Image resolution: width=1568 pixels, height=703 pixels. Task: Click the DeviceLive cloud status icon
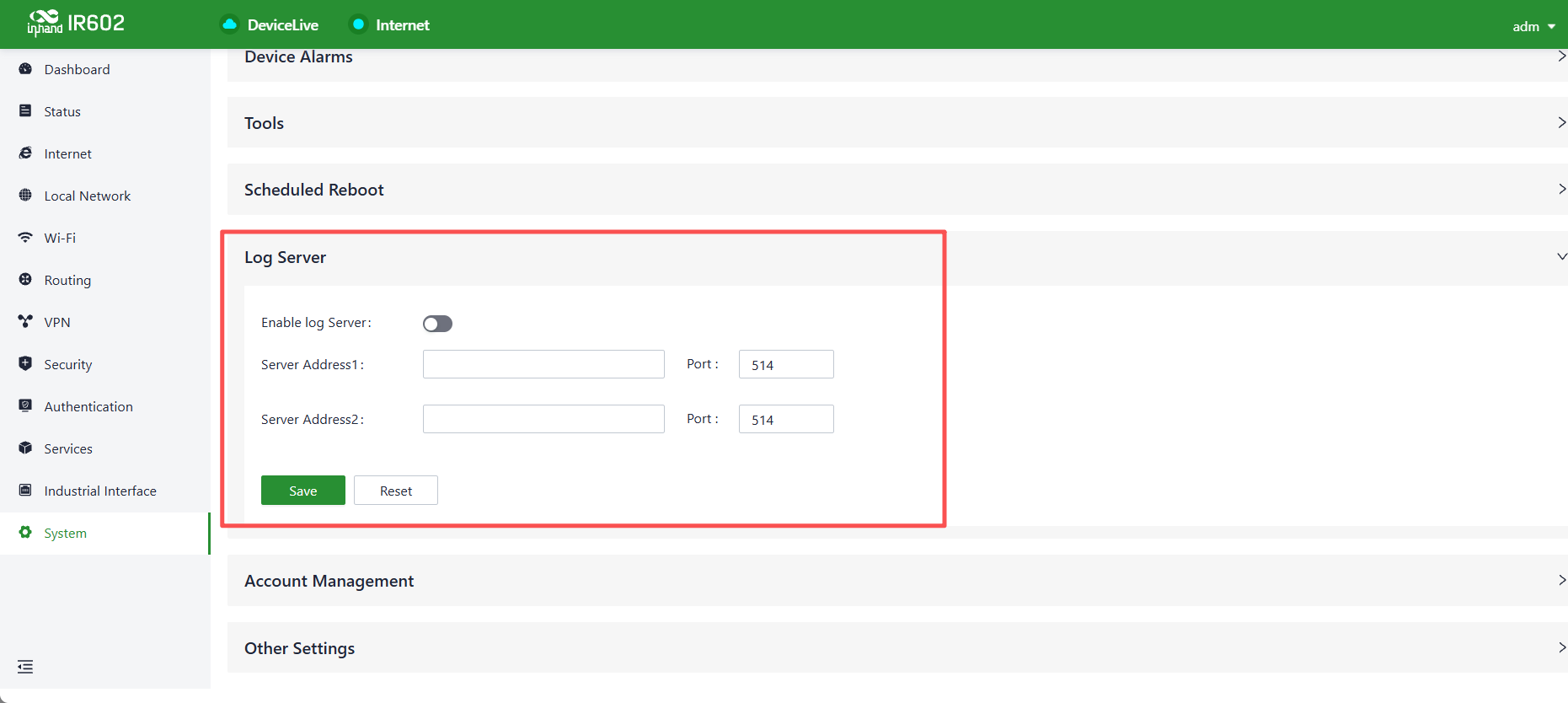(x=229, y=24)
